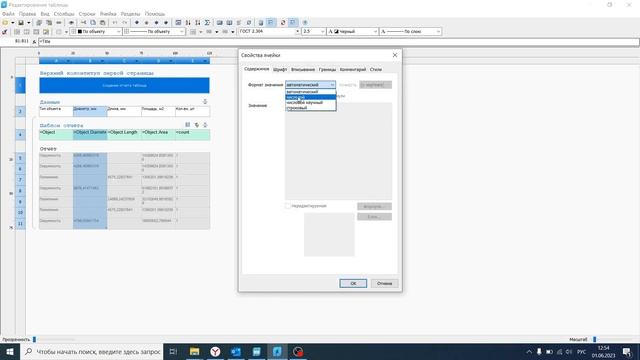640x360 pixels.
Task: Click the Undo arrow icon
Action: [115, 23]
